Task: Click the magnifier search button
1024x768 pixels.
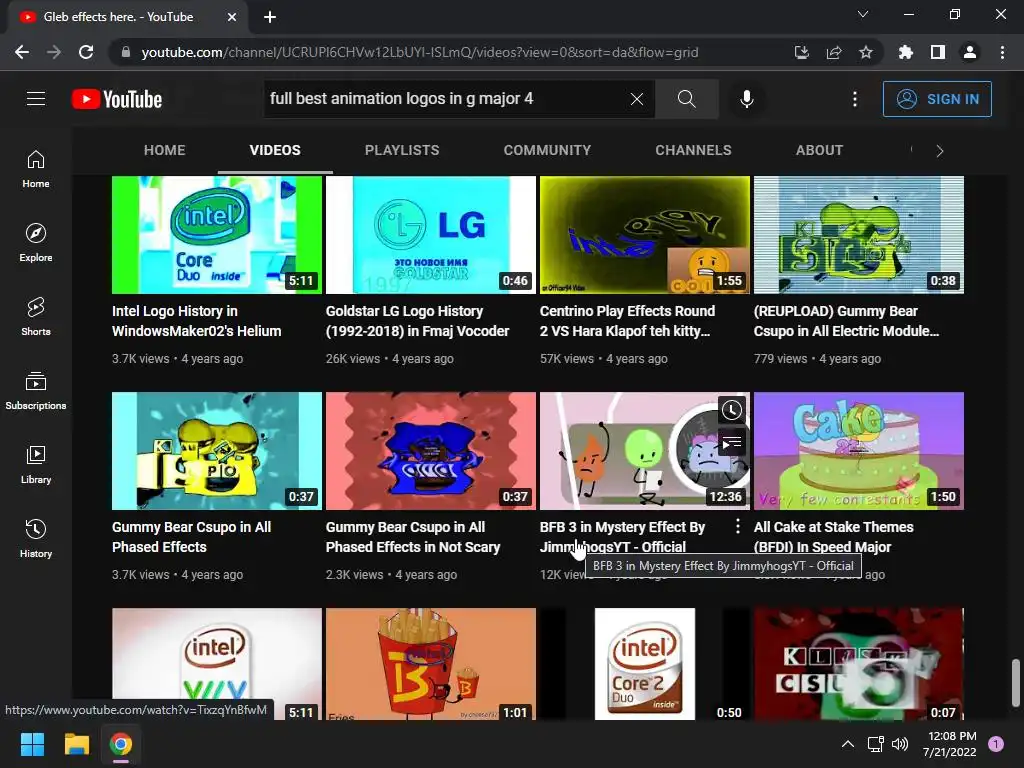Action: [686, 99]
